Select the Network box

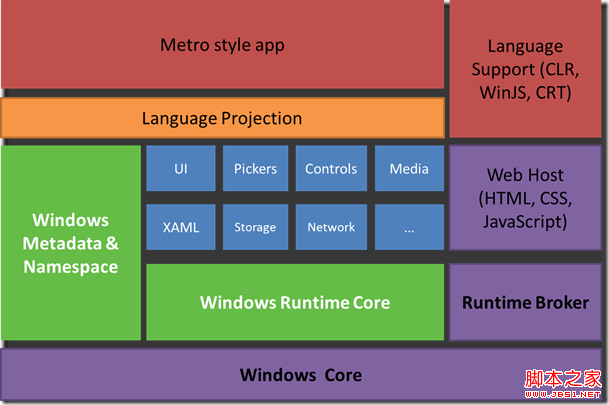click(x=331, y=227)
